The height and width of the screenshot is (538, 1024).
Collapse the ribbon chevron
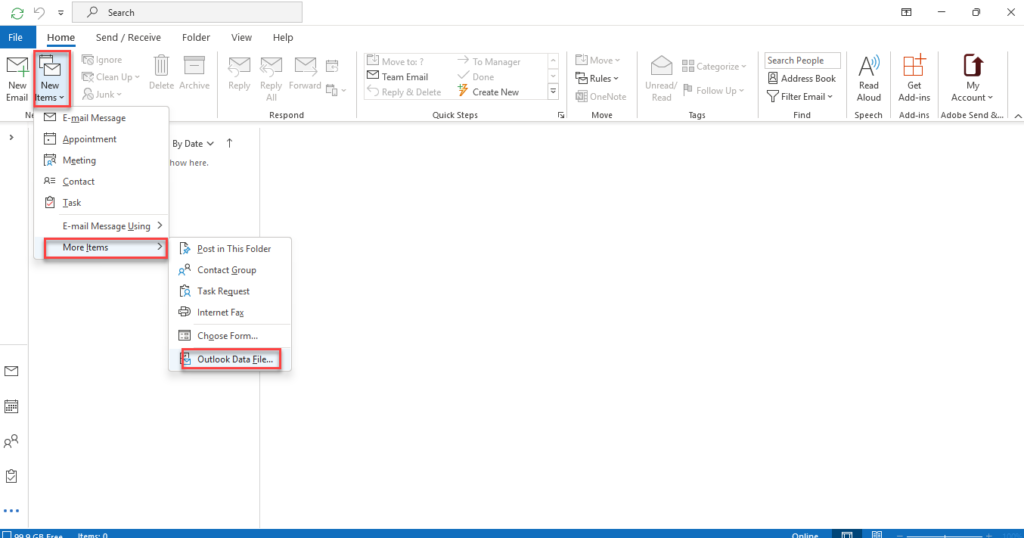click(x=1017, y=116)
